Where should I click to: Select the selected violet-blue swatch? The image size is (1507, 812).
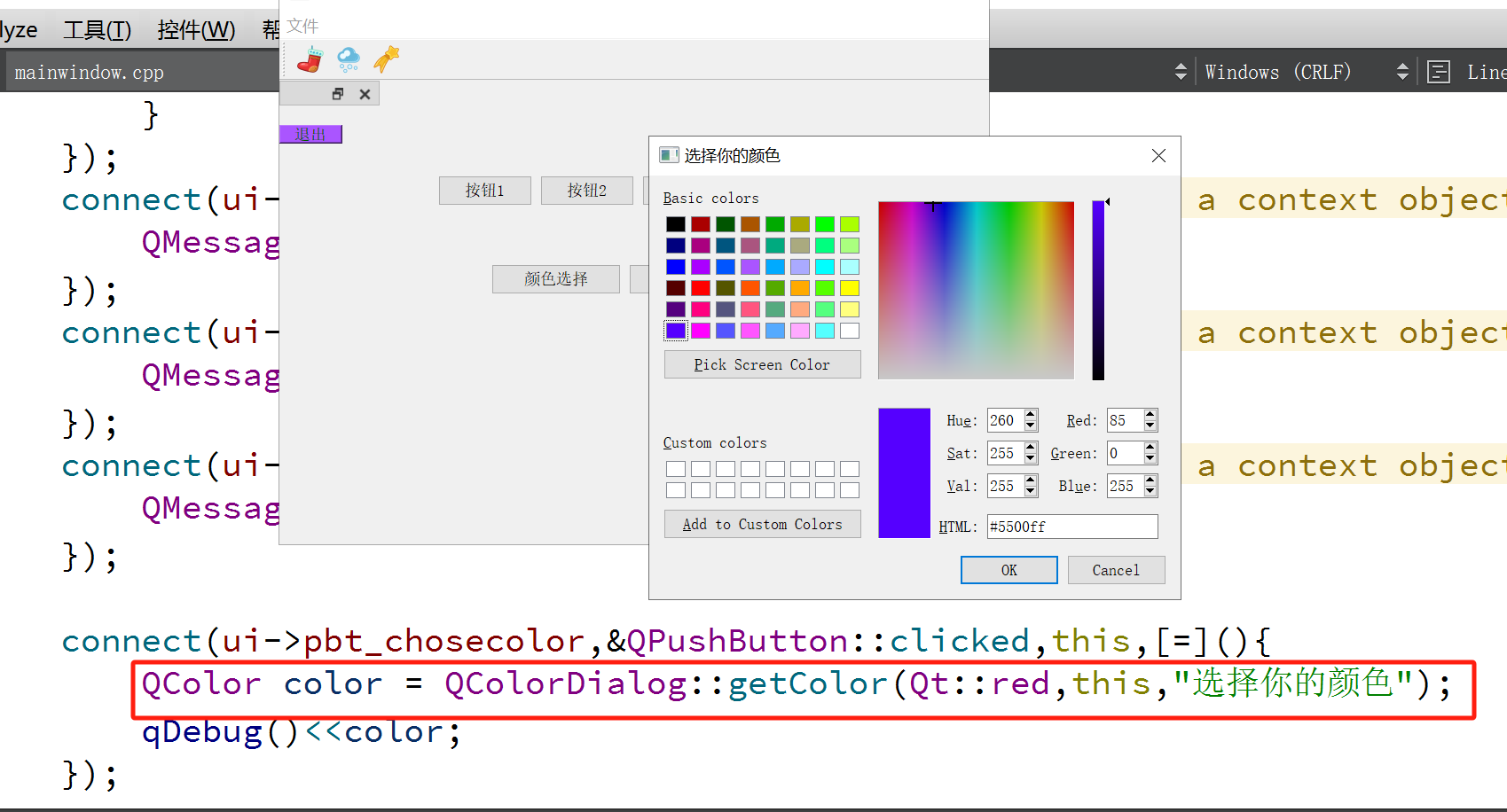coord(676,331)
